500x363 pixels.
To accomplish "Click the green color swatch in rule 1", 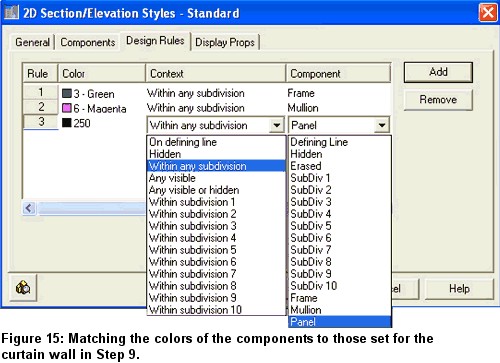I will (67, 94).
